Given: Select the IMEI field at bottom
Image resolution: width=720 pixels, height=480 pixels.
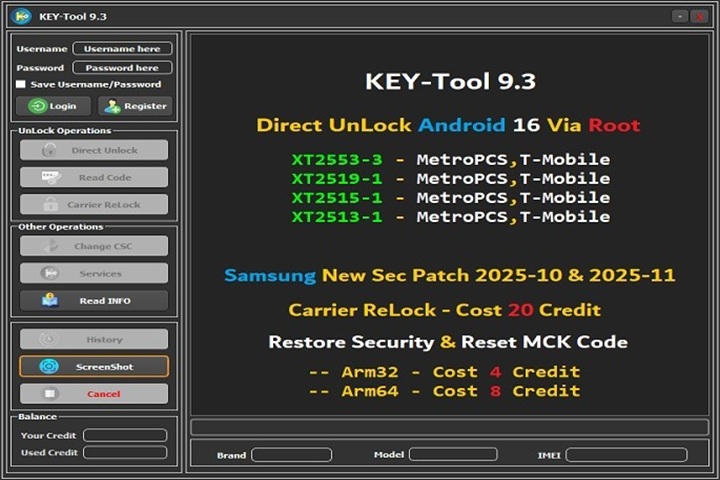Looking at the screenshot, I should tap(626, 455).
